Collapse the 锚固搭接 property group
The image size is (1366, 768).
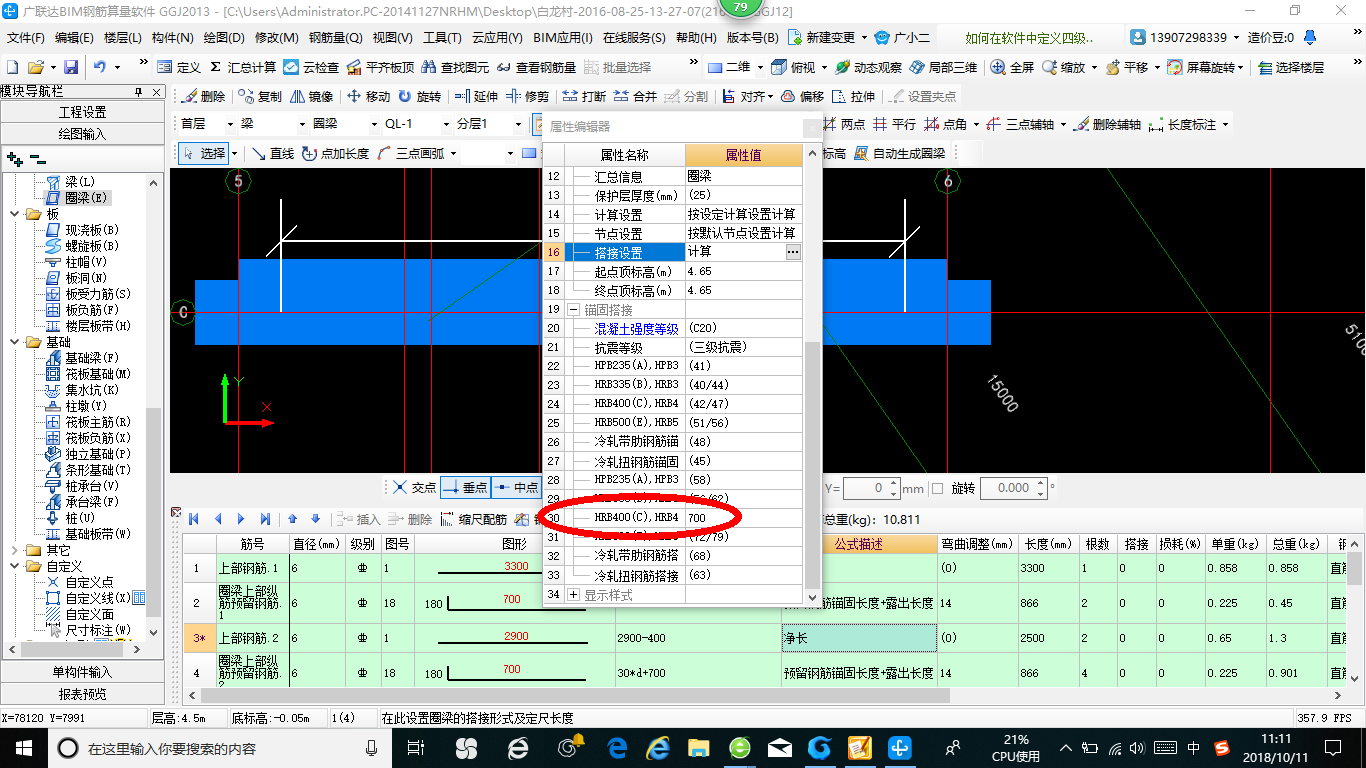click(574, 310)
